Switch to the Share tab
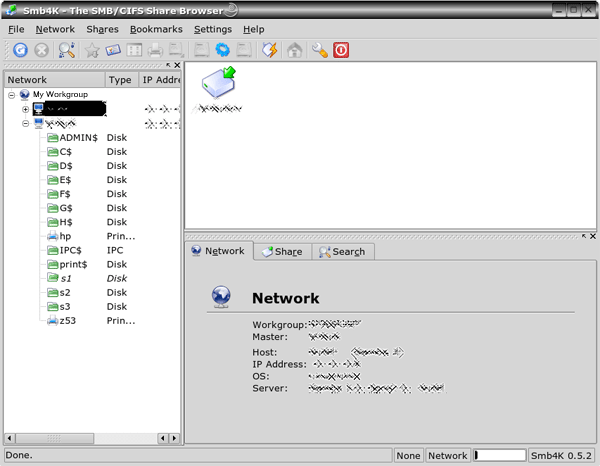 (x=282, y=252)
